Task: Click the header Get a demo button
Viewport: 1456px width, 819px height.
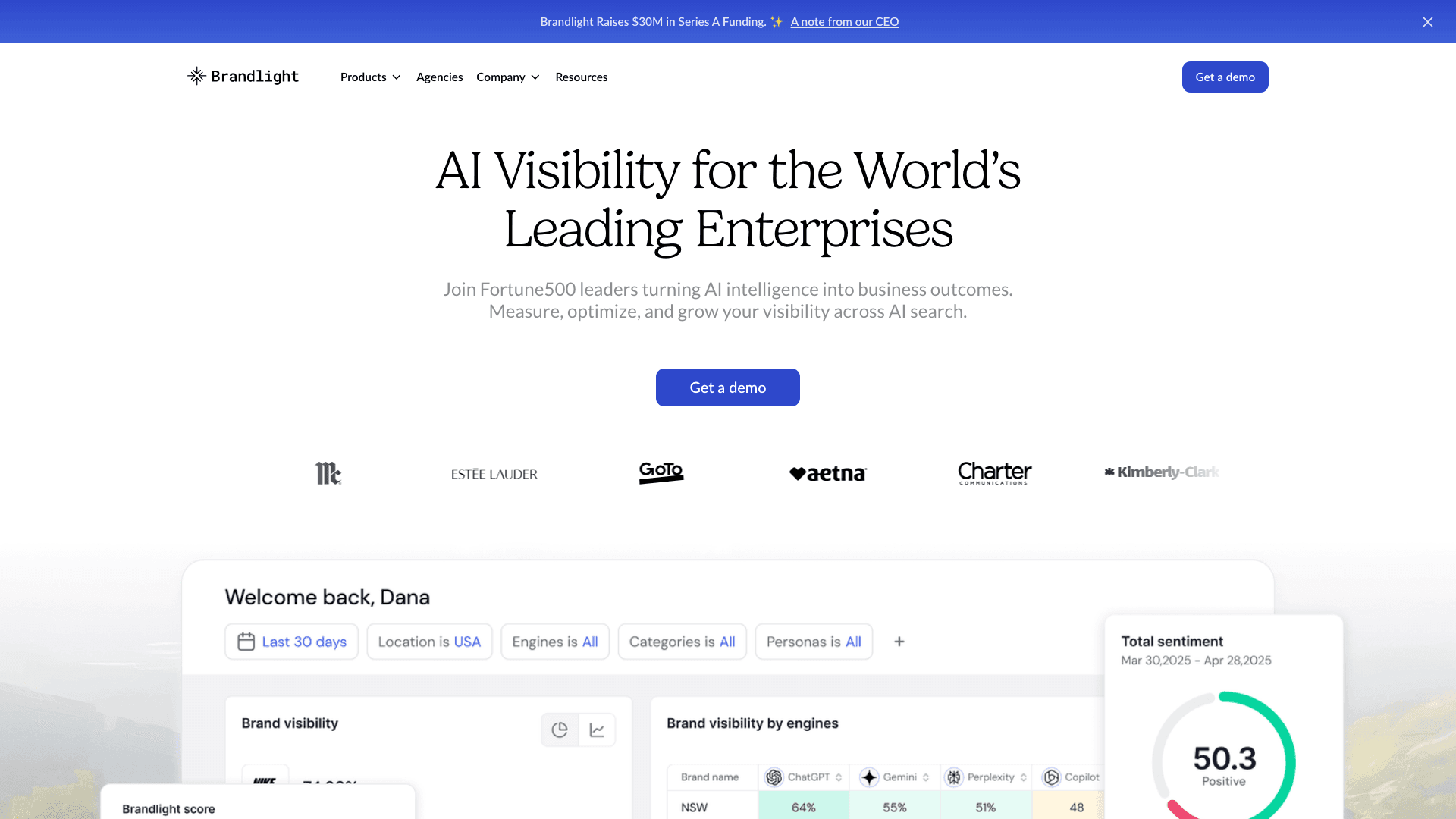Action: pos(1225,77)
